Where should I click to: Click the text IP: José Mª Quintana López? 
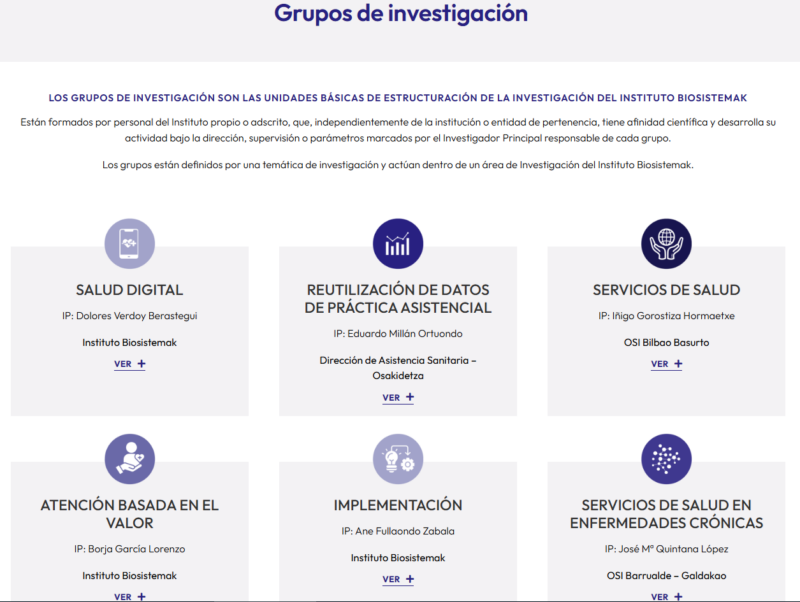click(x=666, y=549)
